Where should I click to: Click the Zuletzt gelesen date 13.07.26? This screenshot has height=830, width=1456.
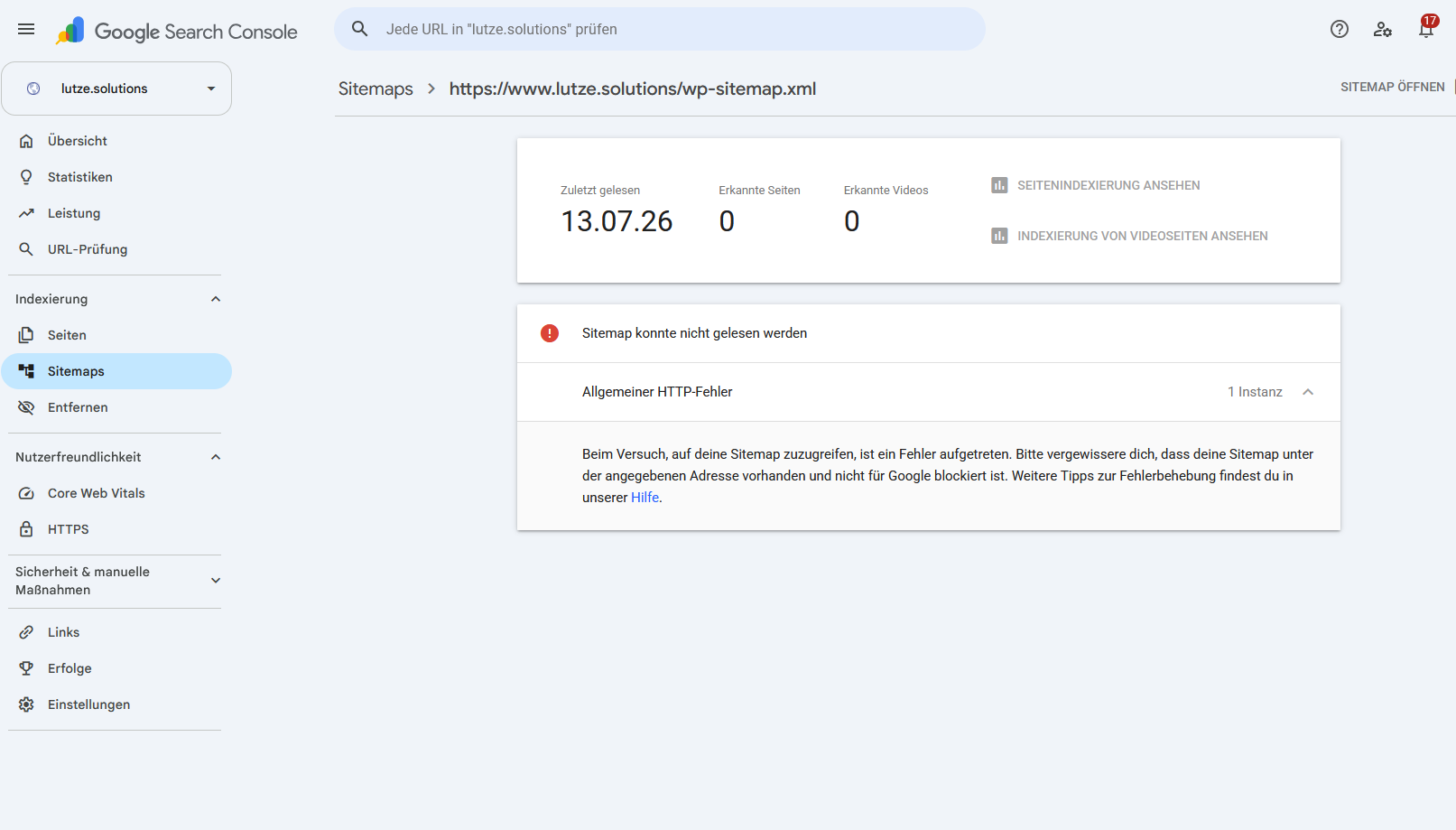point(617,221)
